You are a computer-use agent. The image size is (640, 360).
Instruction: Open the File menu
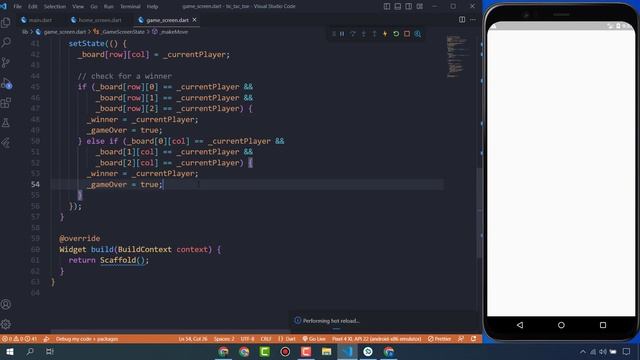click(x=17, y=7)
